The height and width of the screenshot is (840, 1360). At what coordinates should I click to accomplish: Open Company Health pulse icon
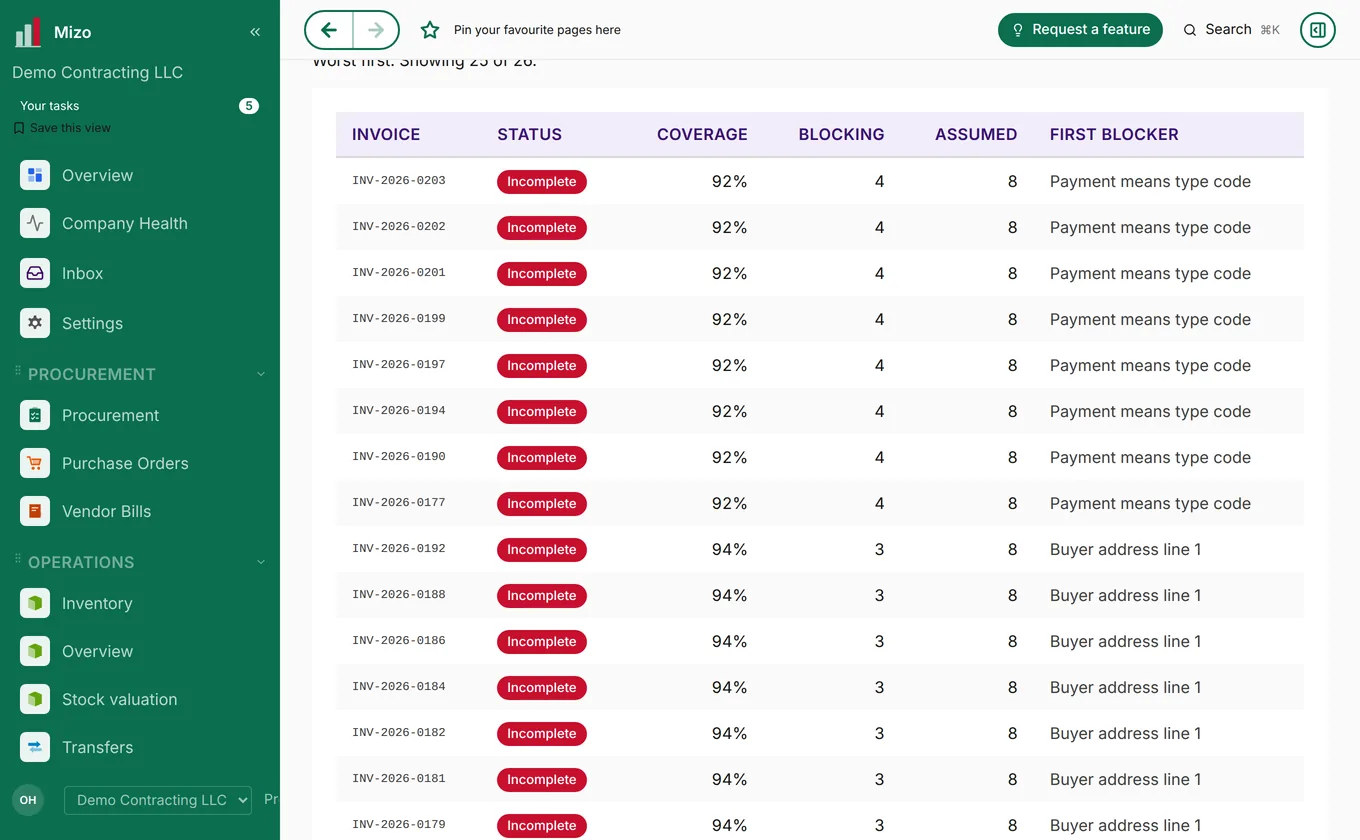point(35,223)
